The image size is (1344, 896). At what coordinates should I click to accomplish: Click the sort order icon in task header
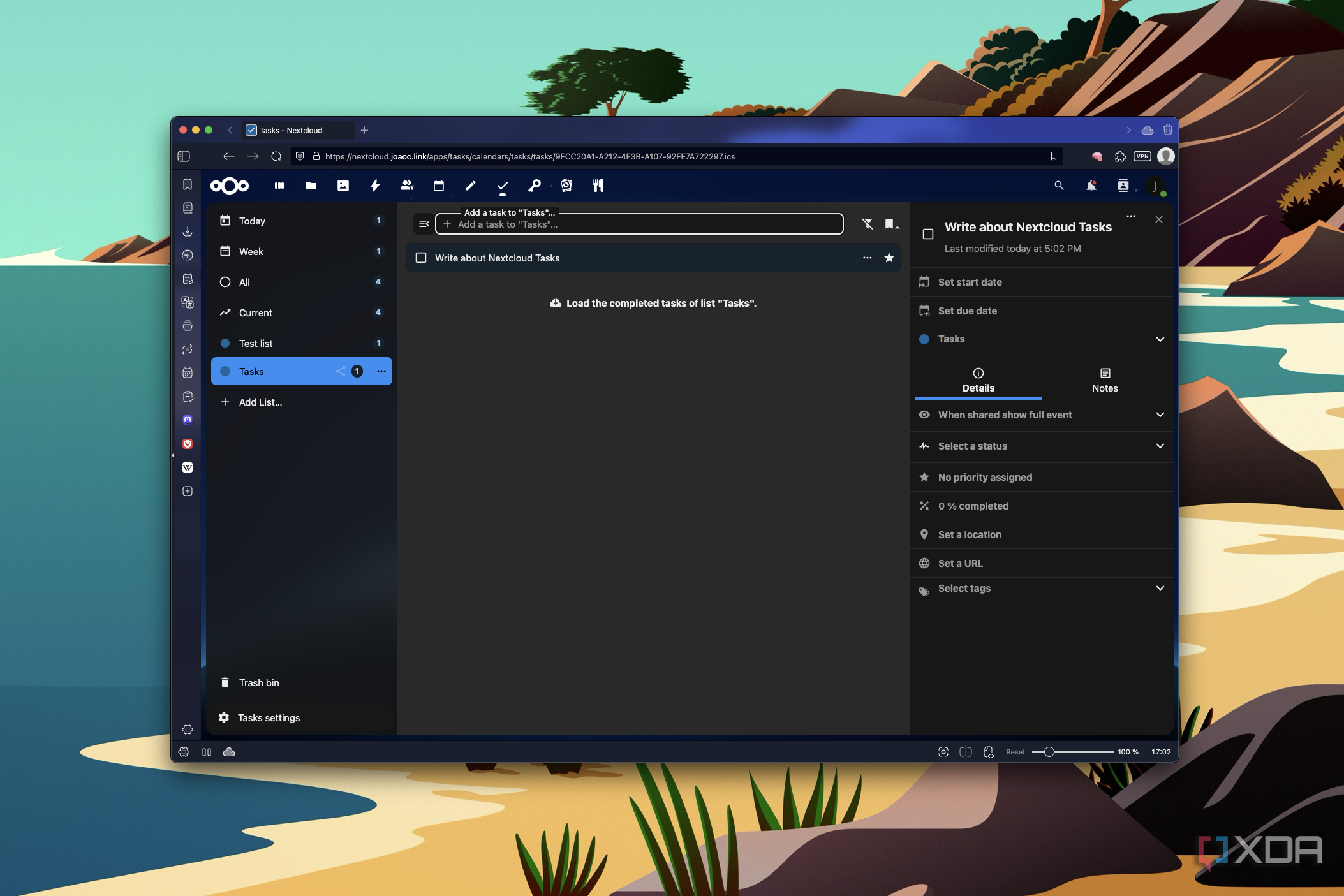point(891,224)
